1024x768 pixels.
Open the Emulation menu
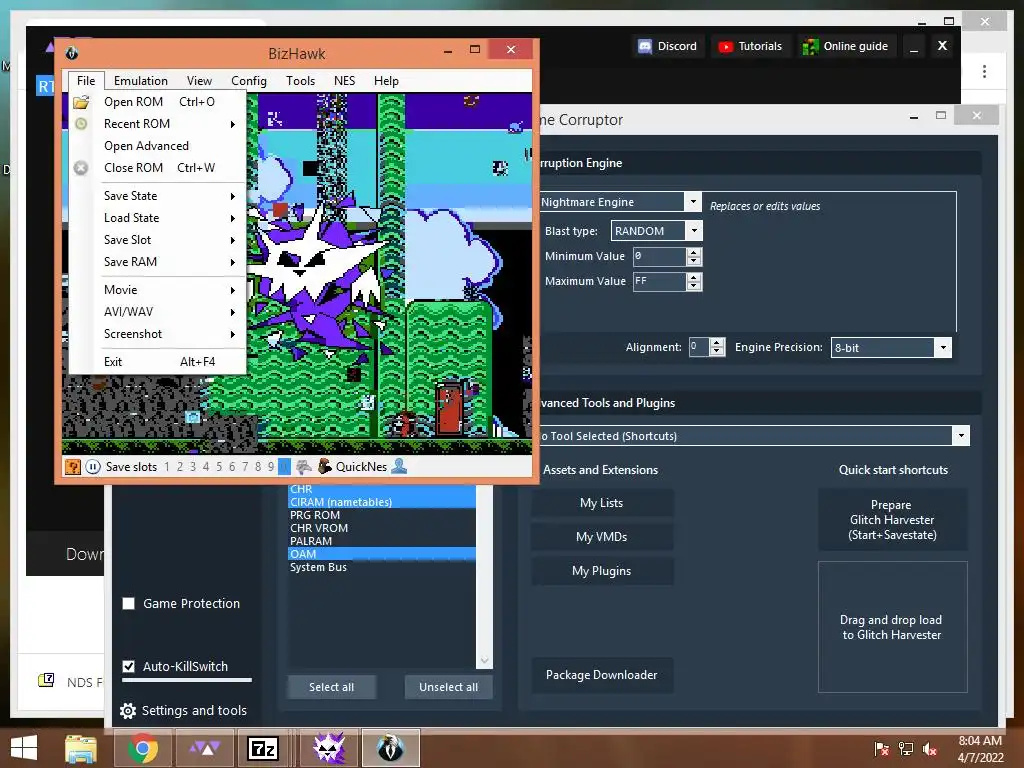pyautogui.click(x=140, y=80)
